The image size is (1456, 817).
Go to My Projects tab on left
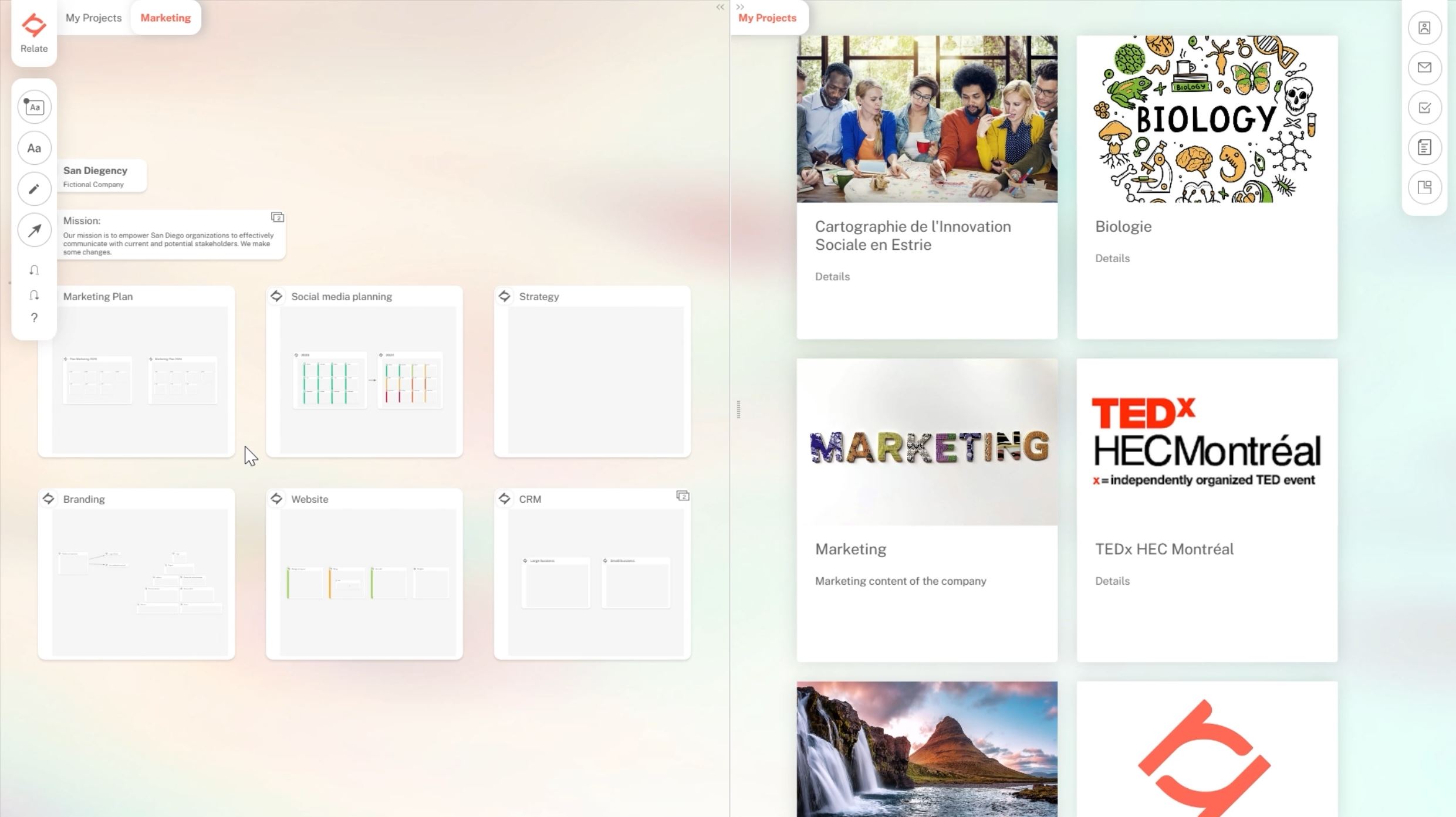point(93,18)
